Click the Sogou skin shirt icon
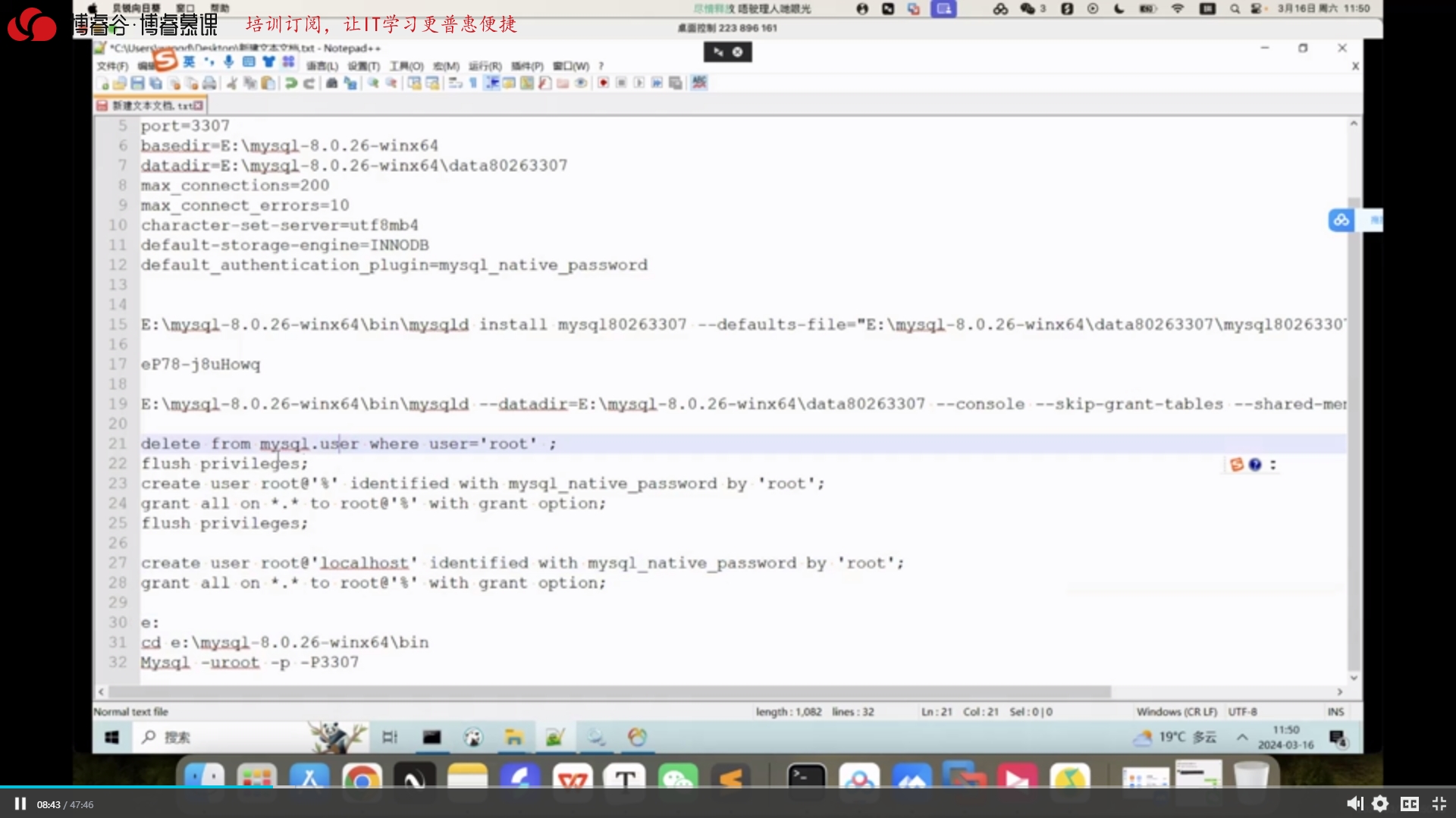1456x818 pixels. tap(269, 61)
